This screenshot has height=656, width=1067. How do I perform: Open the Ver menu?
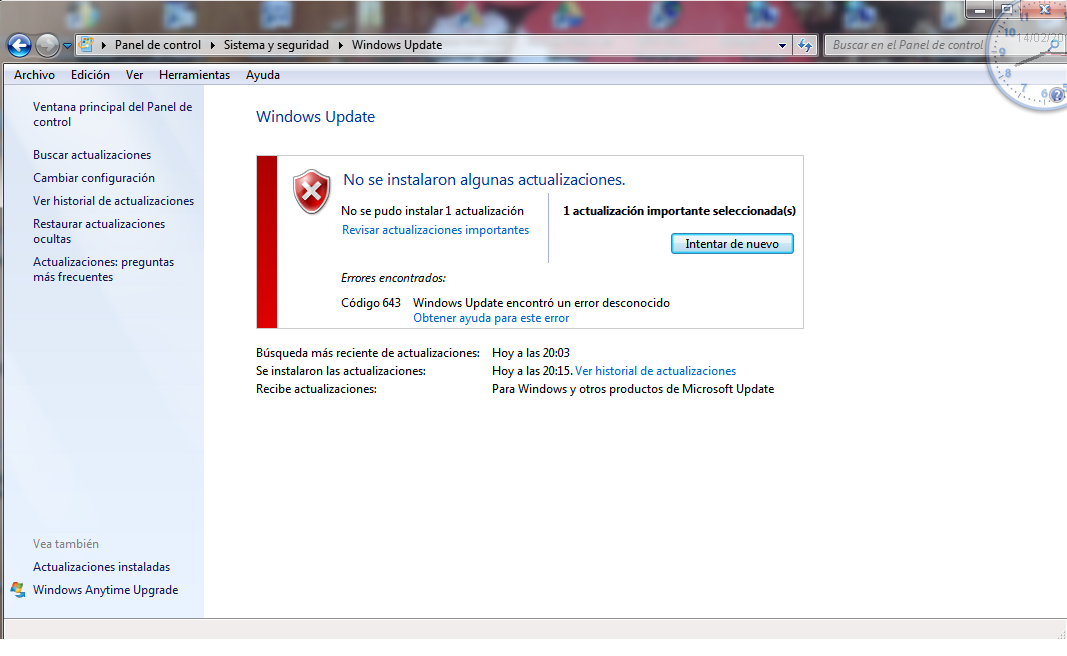tap(134, 75)
